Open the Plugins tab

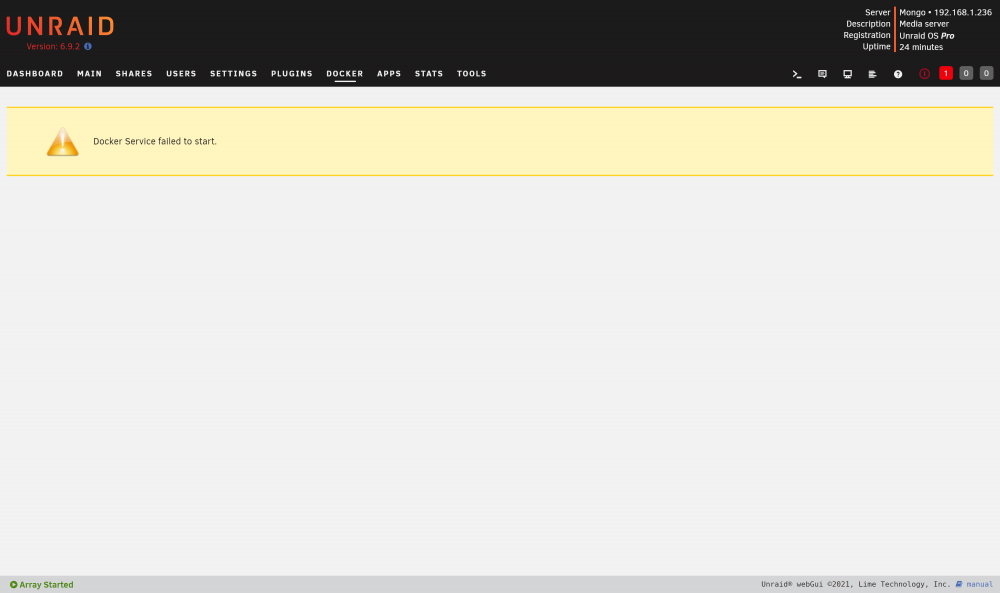pos(292,74)
